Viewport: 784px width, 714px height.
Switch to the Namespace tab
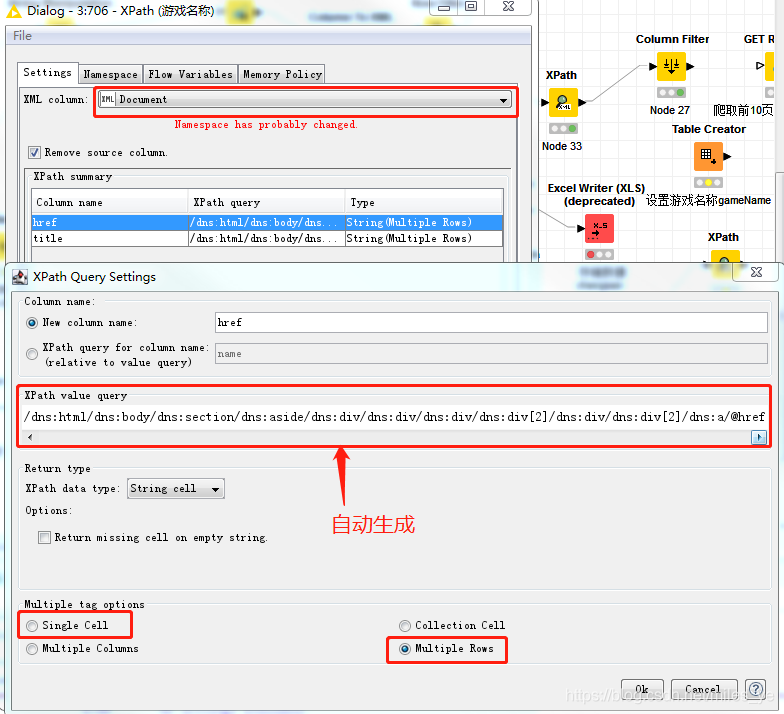point(110,74)
